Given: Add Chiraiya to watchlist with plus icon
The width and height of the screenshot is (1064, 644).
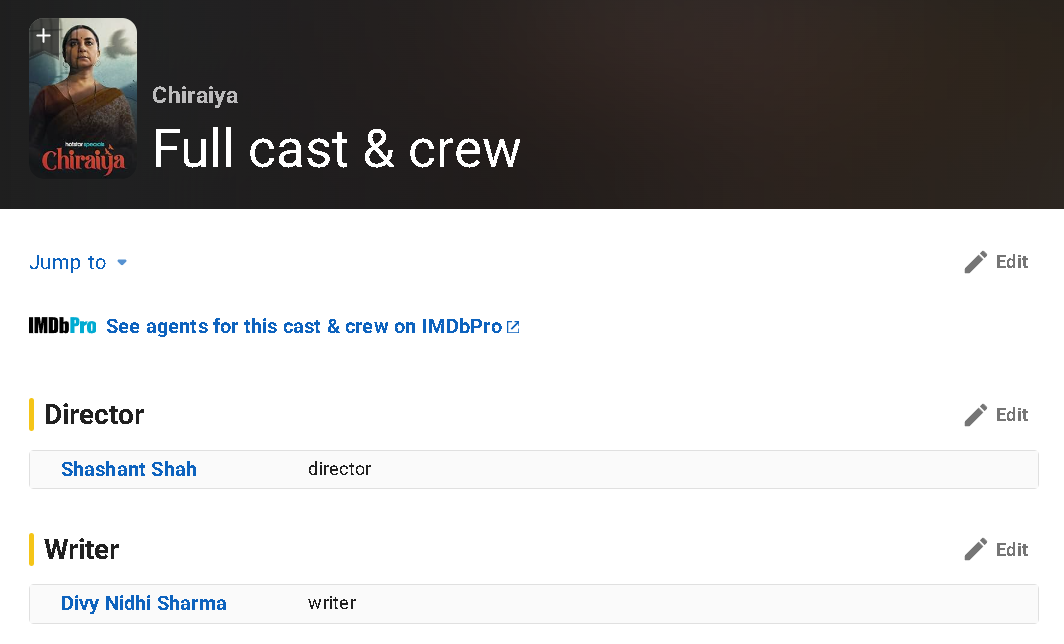Looking at the screenshot, I should [43, 36].
